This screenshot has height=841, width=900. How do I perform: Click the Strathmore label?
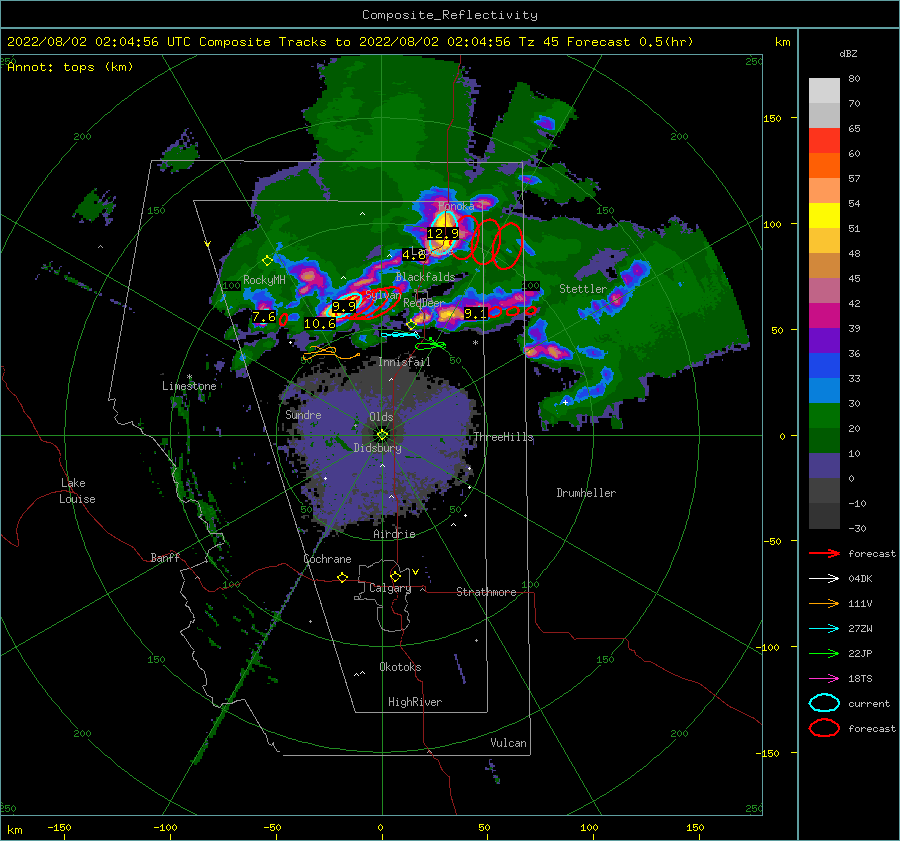pyautogui.click(x=486, y=592)
